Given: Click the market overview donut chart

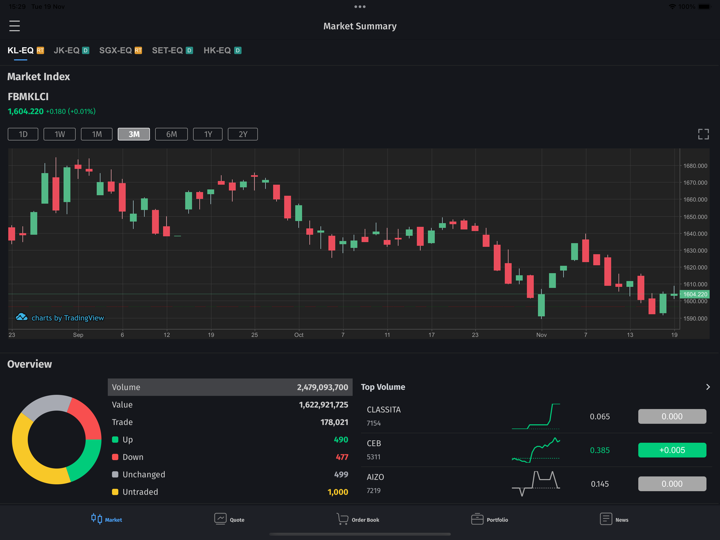Looking at the screenshot, I should (x=56, y=440).
